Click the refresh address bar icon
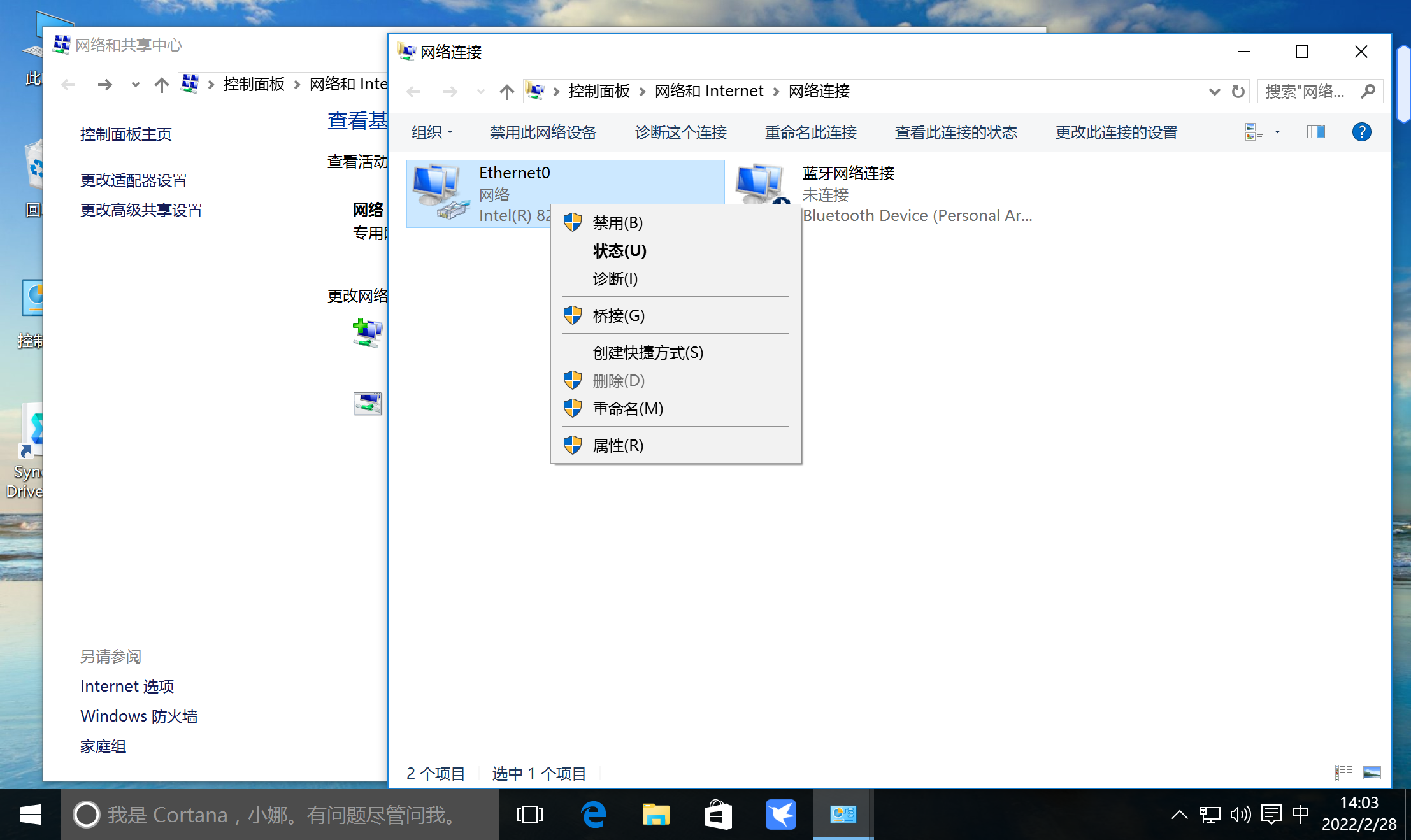 click(1238, 92)
